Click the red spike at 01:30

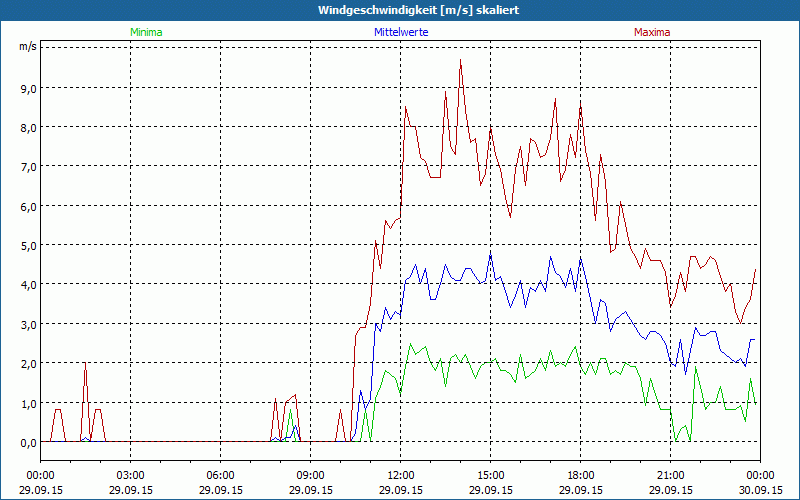(x=85, y=363)
